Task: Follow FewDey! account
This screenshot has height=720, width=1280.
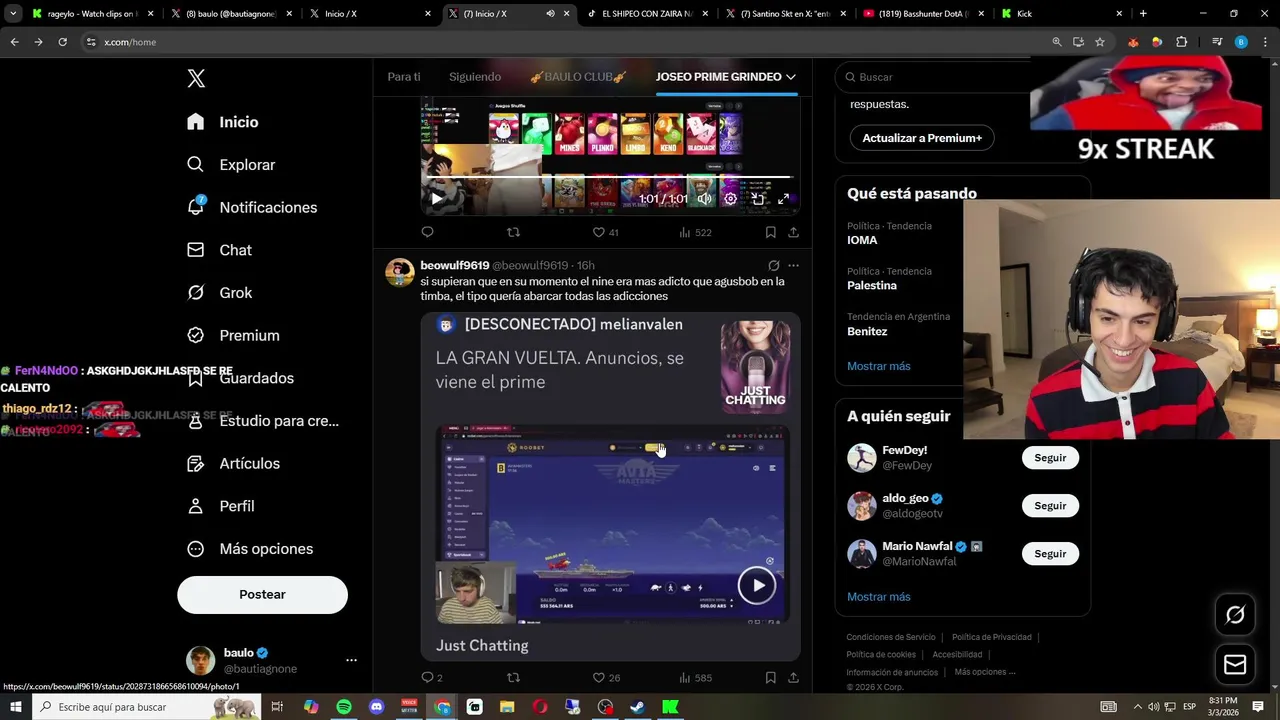Action: (x=1050, y=458)
